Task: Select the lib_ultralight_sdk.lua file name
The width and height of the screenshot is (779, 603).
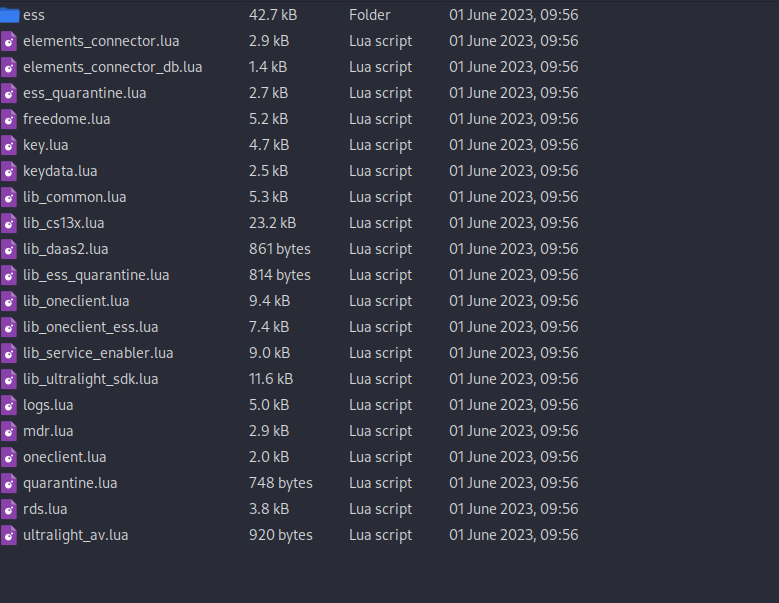Action: [x=90, y=379]
